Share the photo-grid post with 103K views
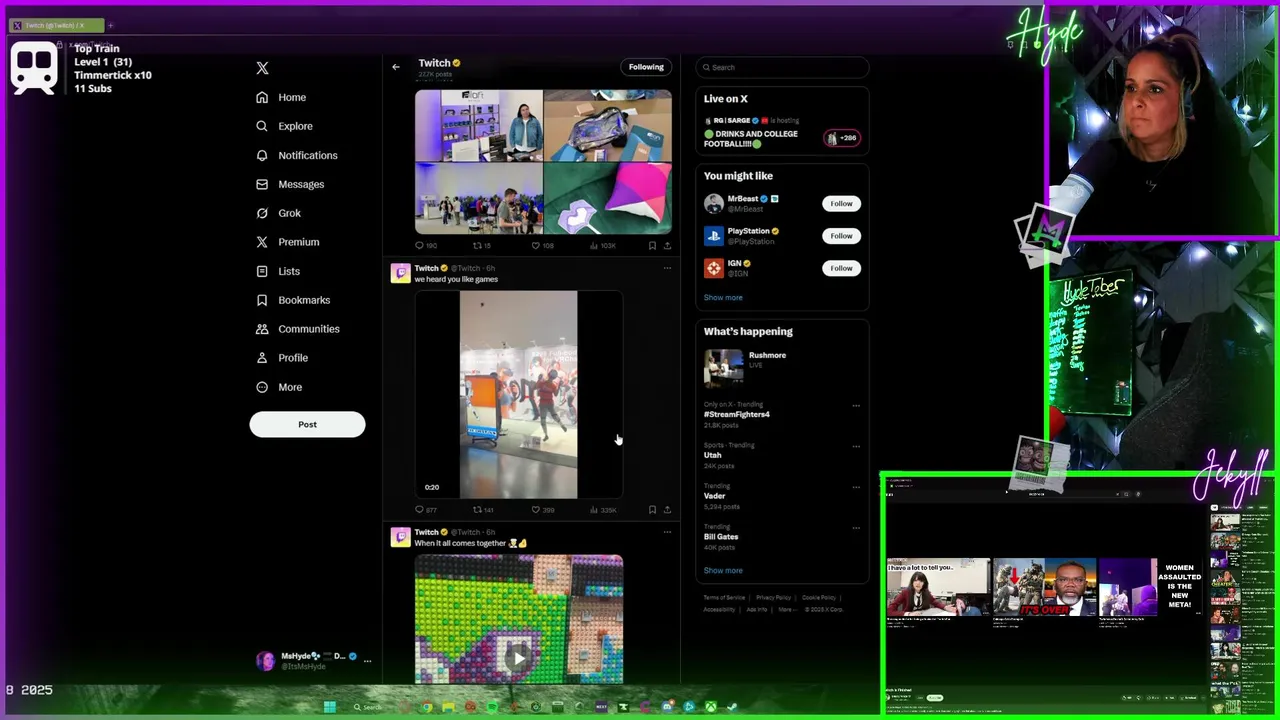This screenshot has width=1280, height=720. (667, 245)
